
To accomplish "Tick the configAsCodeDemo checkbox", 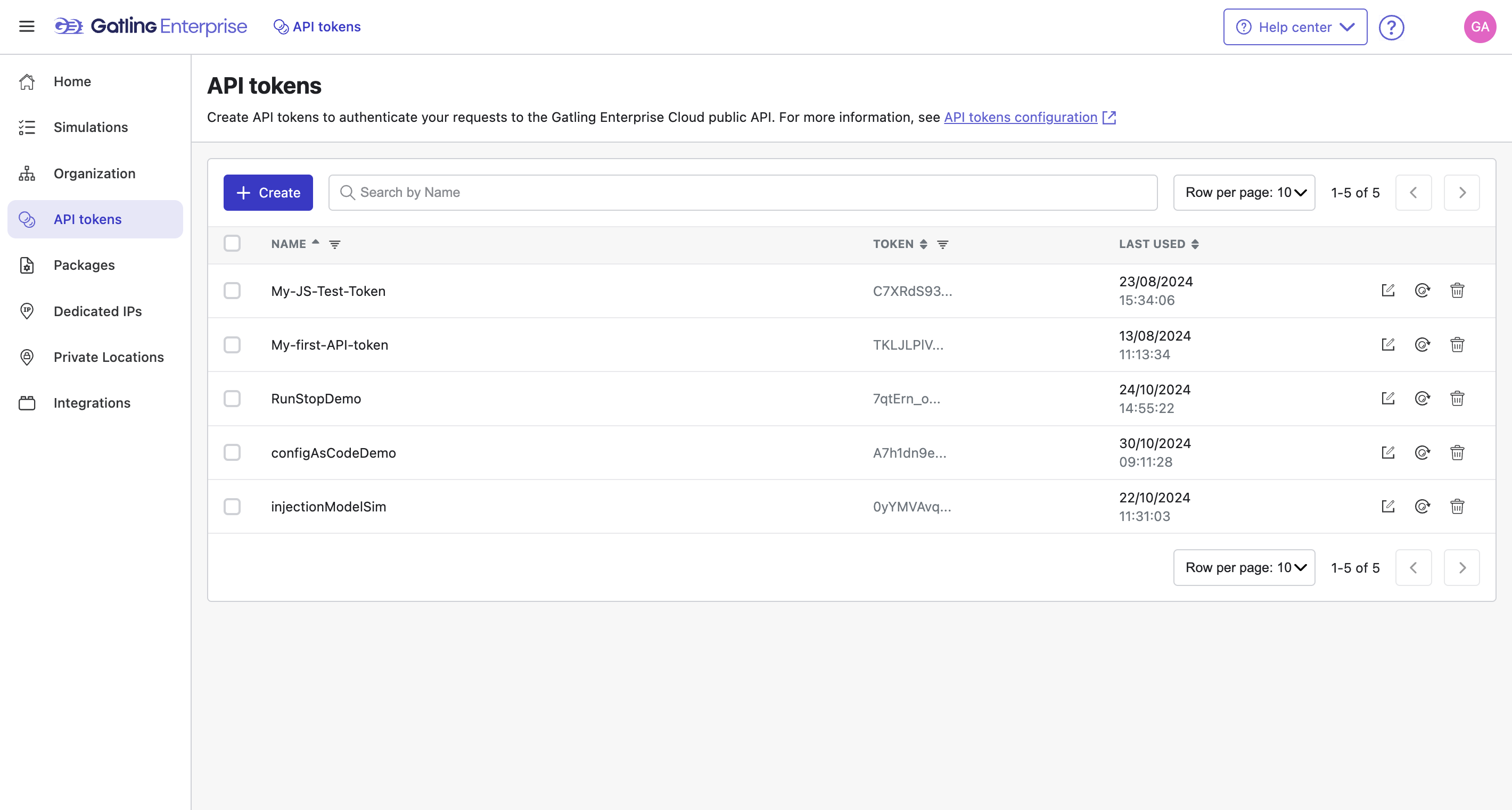I will pos(232,453).
